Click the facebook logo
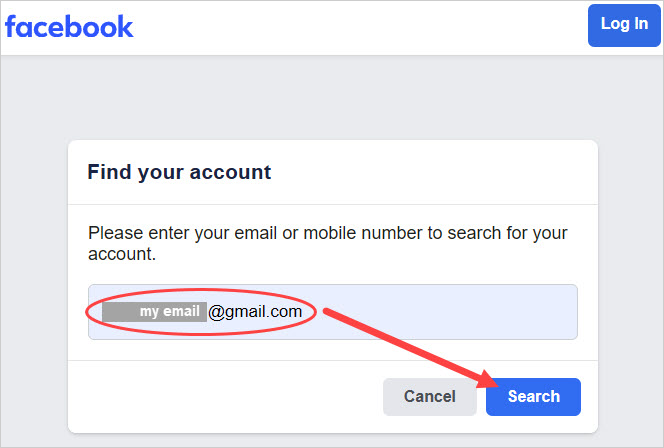This screenshot has width=664, height=448. (x=69, y=26)
